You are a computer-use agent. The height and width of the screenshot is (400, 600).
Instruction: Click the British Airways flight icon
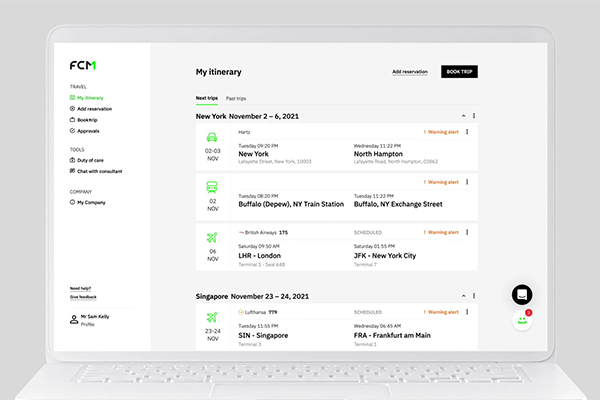212,238
